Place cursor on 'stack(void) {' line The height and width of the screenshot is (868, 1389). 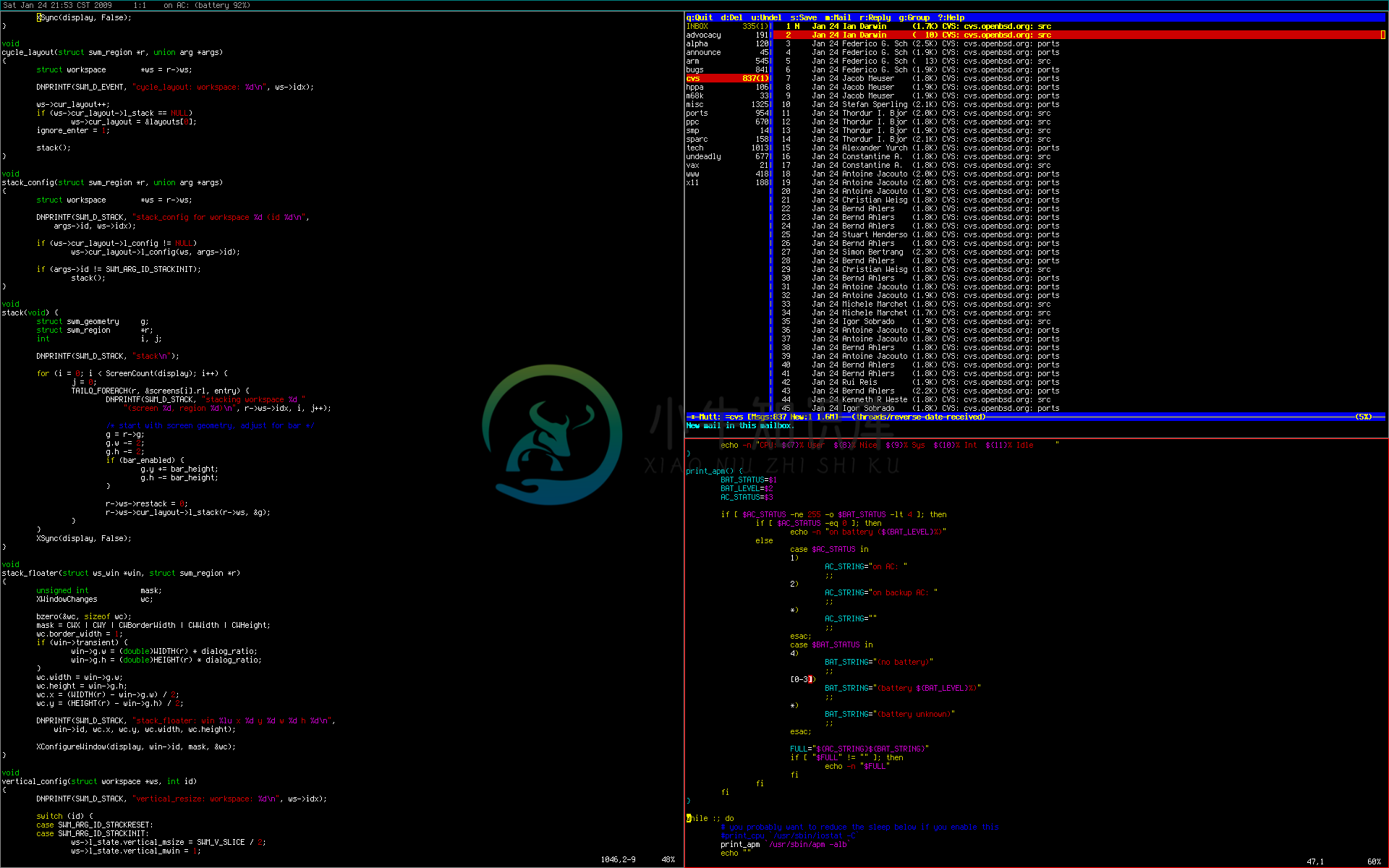click(x=30, y=312)
